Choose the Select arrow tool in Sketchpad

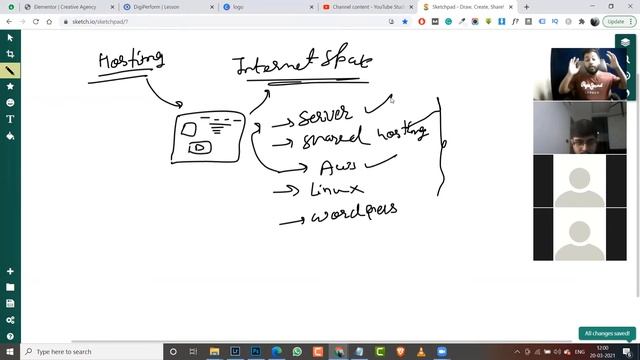pyautogui.click(x=10, y=38)
